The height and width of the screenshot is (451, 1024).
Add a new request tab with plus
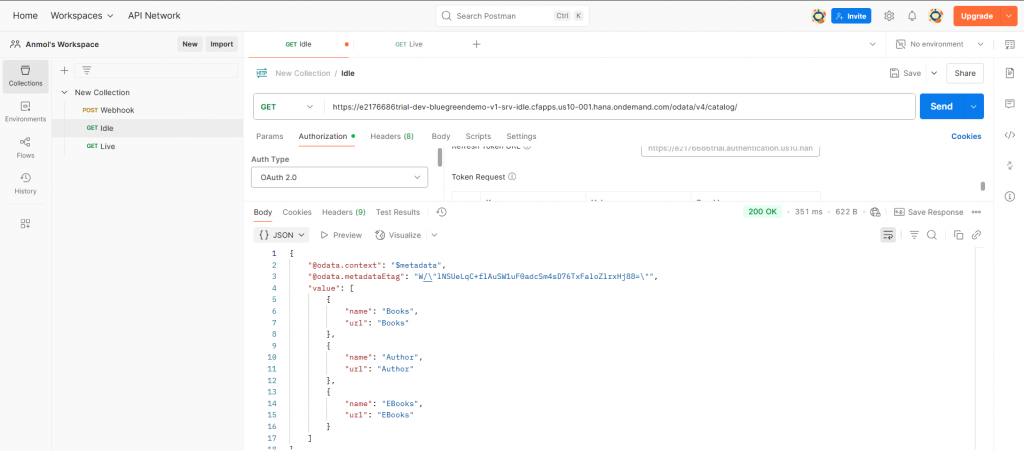coord(477,44)
